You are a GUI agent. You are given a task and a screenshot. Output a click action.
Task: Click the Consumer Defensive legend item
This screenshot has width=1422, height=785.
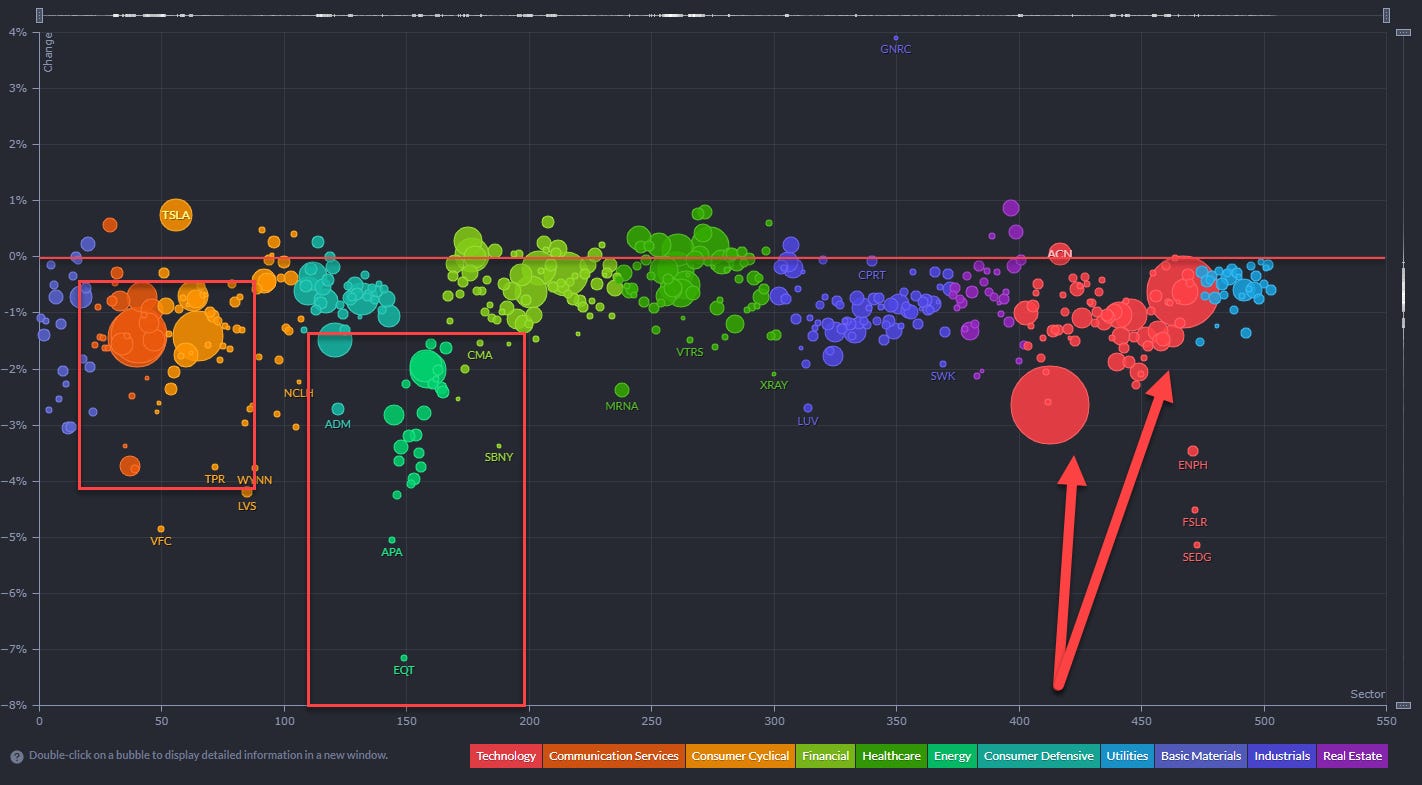[1038, 756]
